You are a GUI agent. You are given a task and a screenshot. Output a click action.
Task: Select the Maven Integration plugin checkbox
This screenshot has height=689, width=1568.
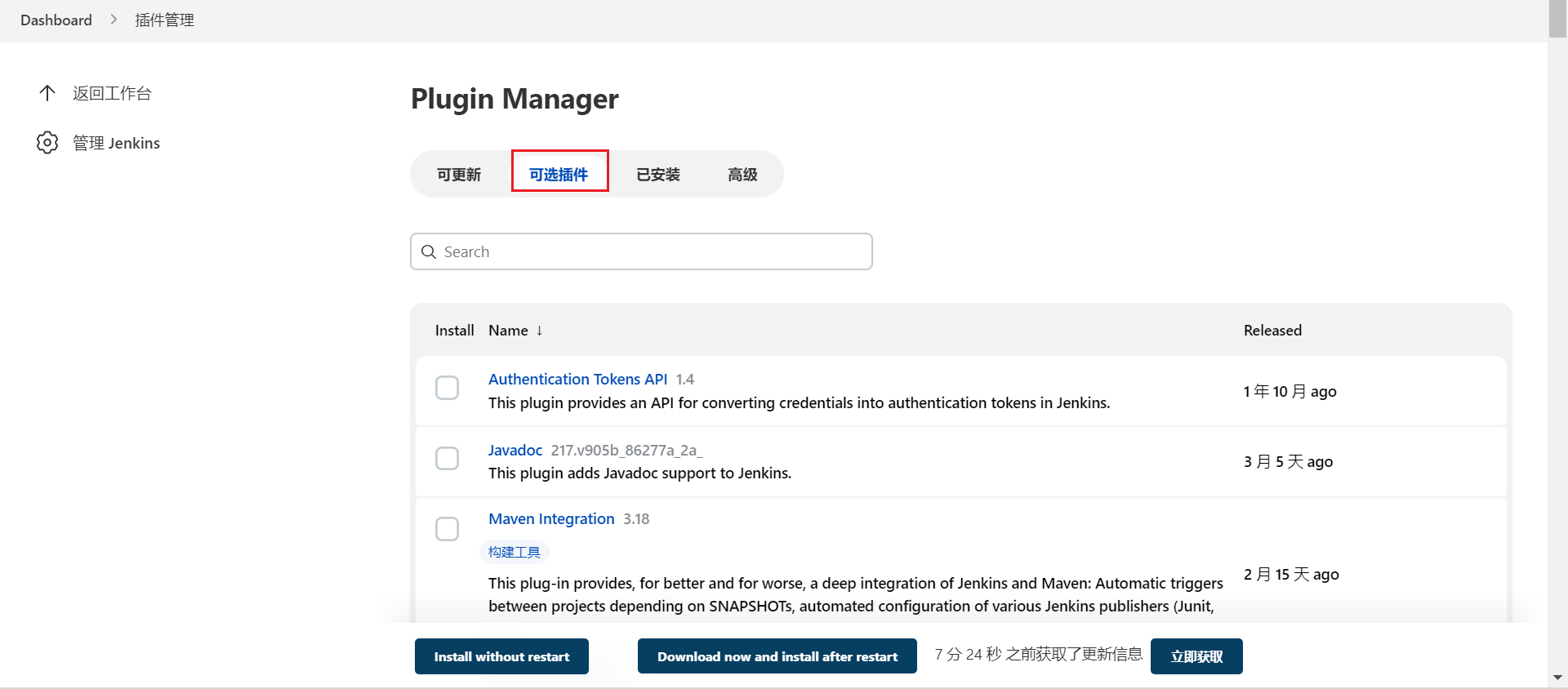tap(447, 529)
